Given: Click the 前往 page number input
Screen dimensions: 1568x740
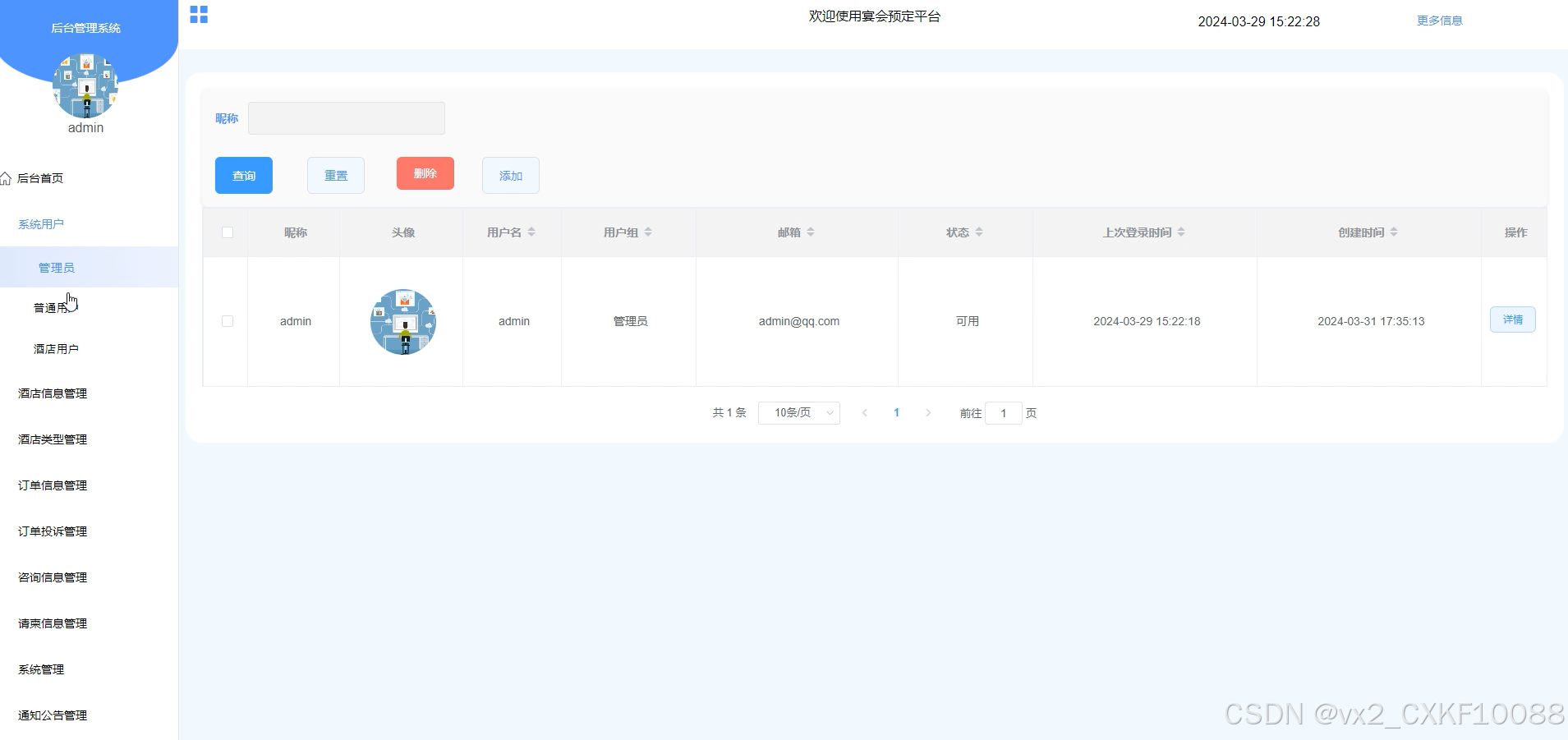Looking at the screenshot, I should pos(1004,413).
